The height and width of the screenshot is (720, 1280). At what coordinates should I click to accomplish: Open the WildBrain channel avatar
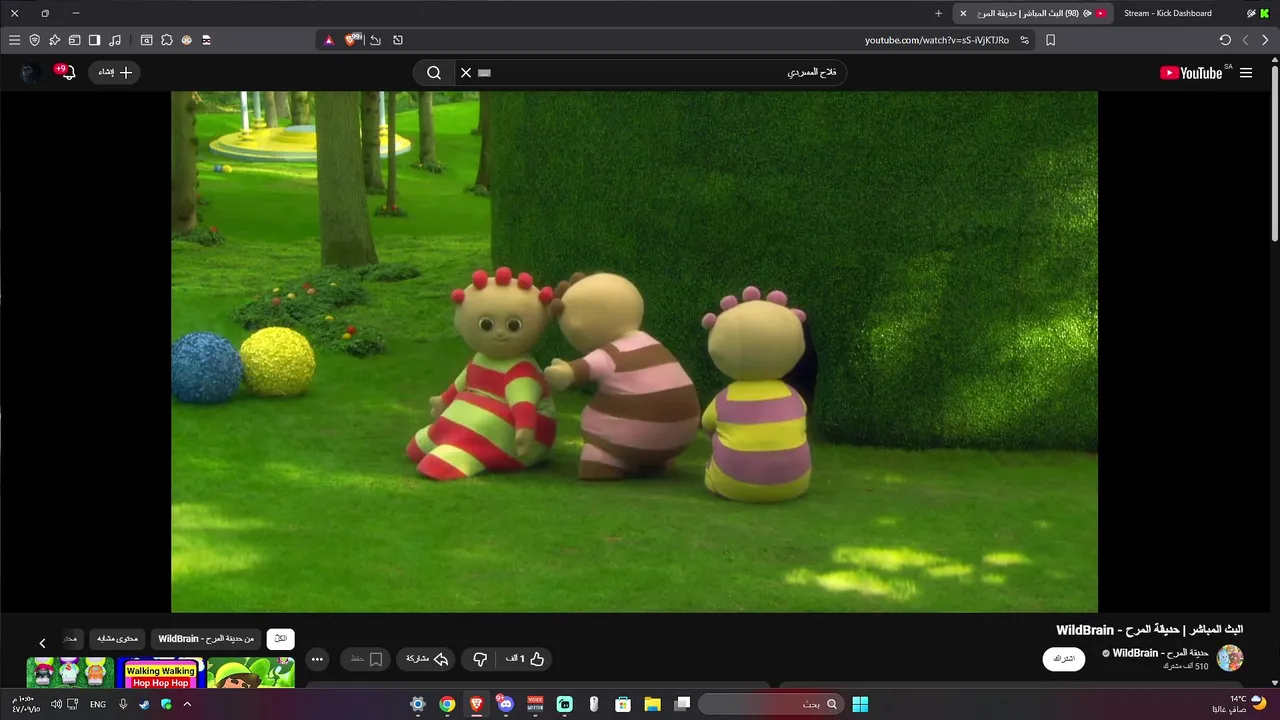coord(1229,658)
